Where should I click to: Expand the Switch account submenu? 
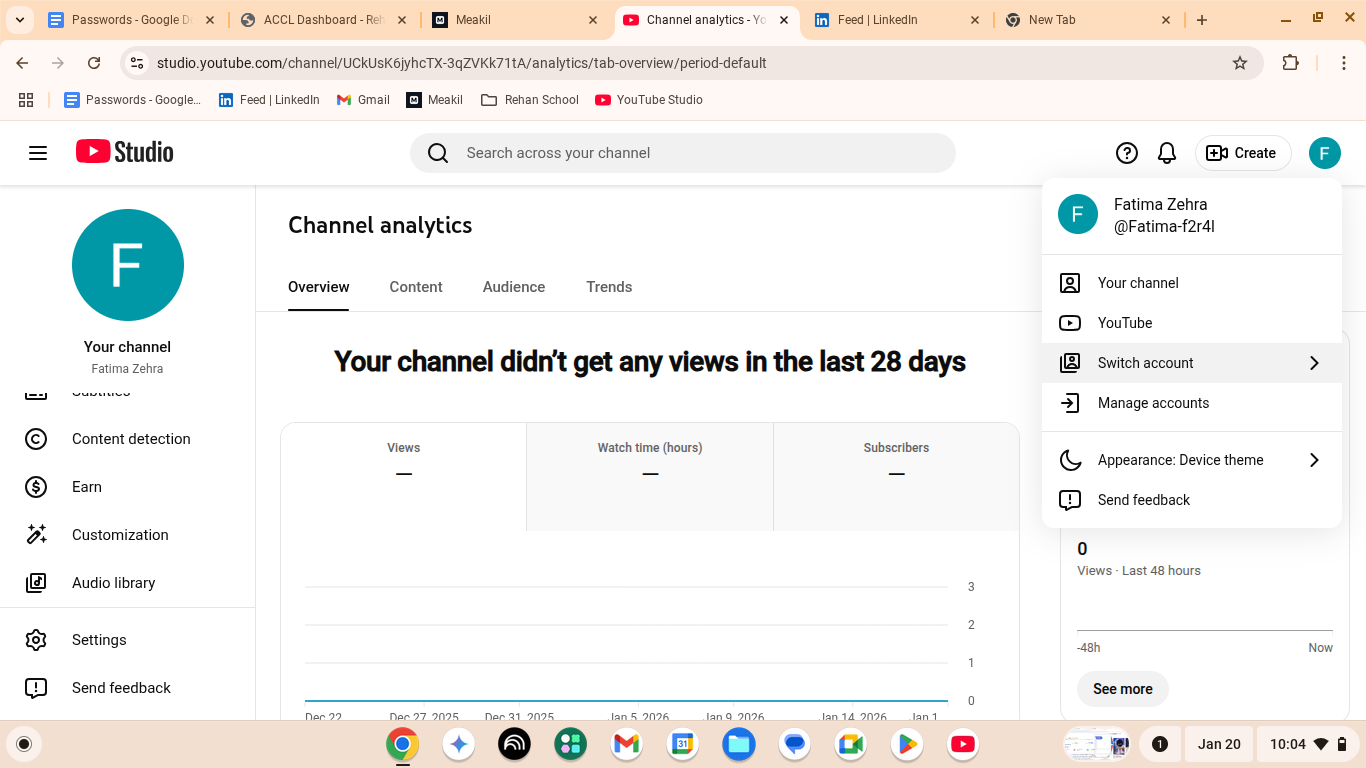click(x=1314, y=363)
